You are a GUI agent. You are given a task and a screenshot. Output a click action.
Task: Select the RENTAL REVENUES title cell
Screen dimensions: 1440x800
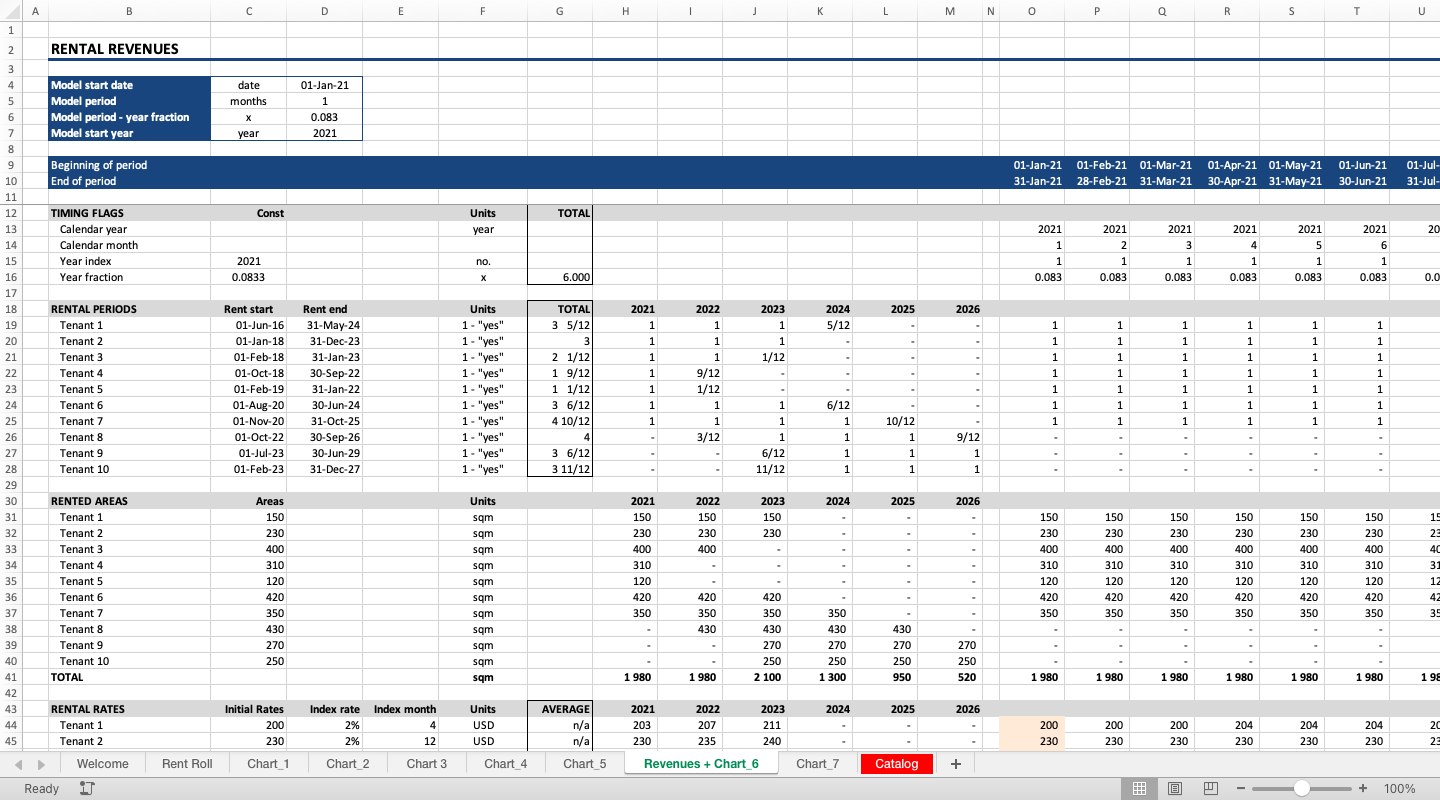(x=129, y=49)
